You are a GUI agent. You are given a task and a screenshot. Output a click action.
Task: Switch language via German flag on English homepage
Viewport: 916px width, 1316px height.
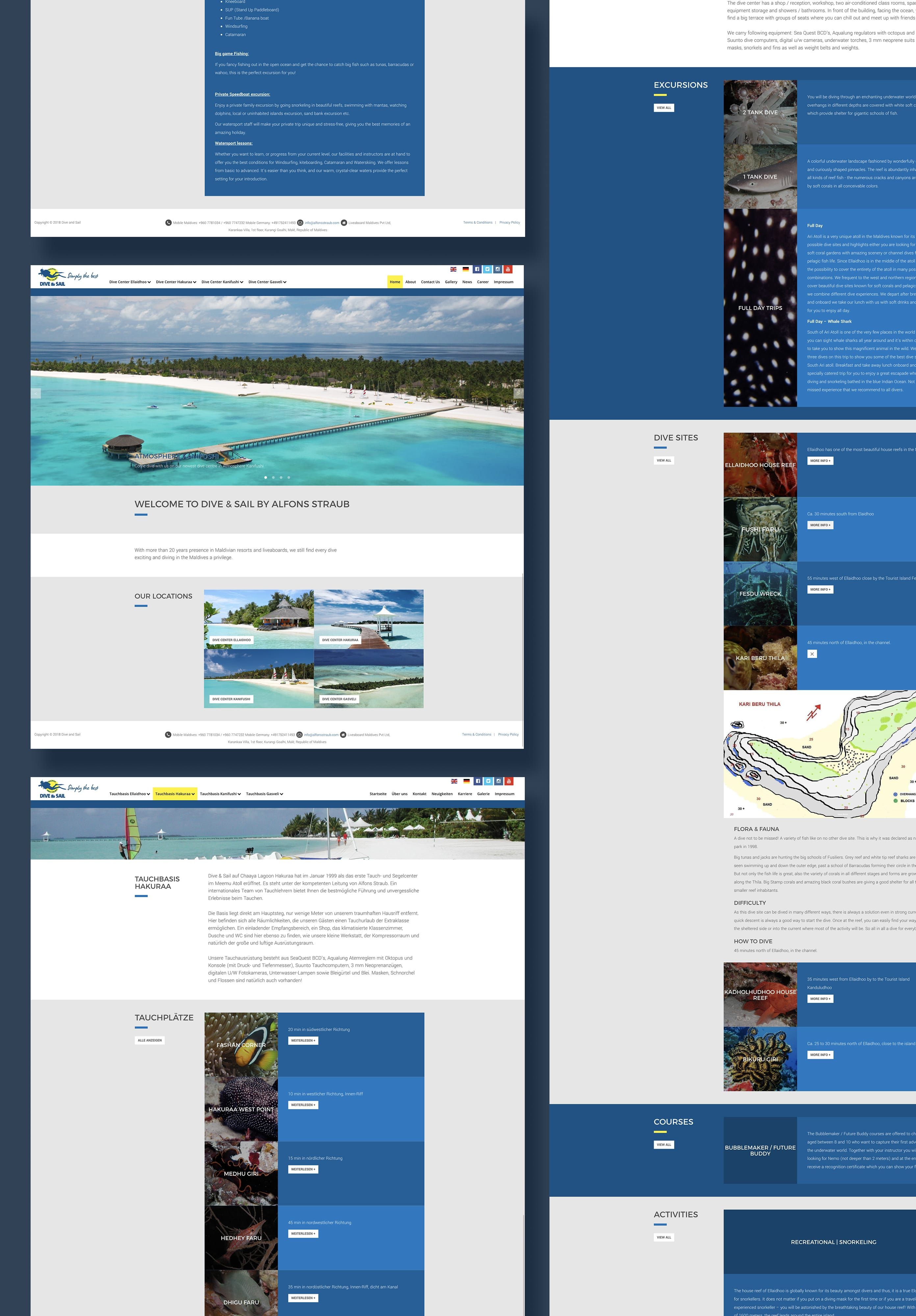(466, 269)
